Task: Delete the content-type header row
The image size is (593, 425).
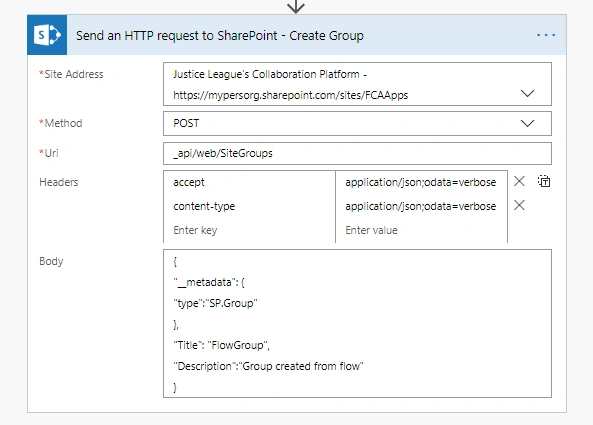Action: click(519, 205)
